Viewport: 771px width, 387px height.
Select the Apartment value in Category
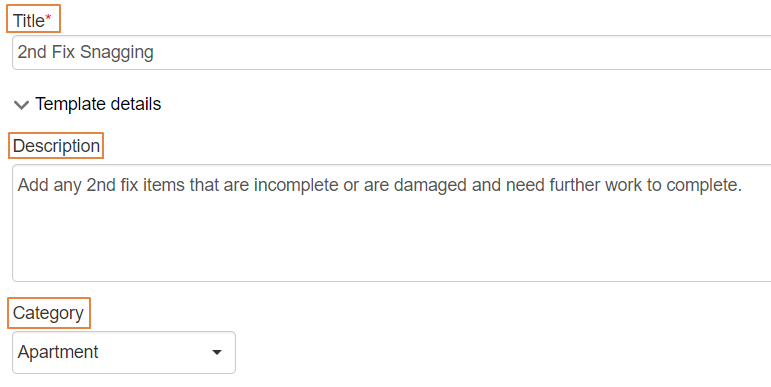click(x=58, y=352)
